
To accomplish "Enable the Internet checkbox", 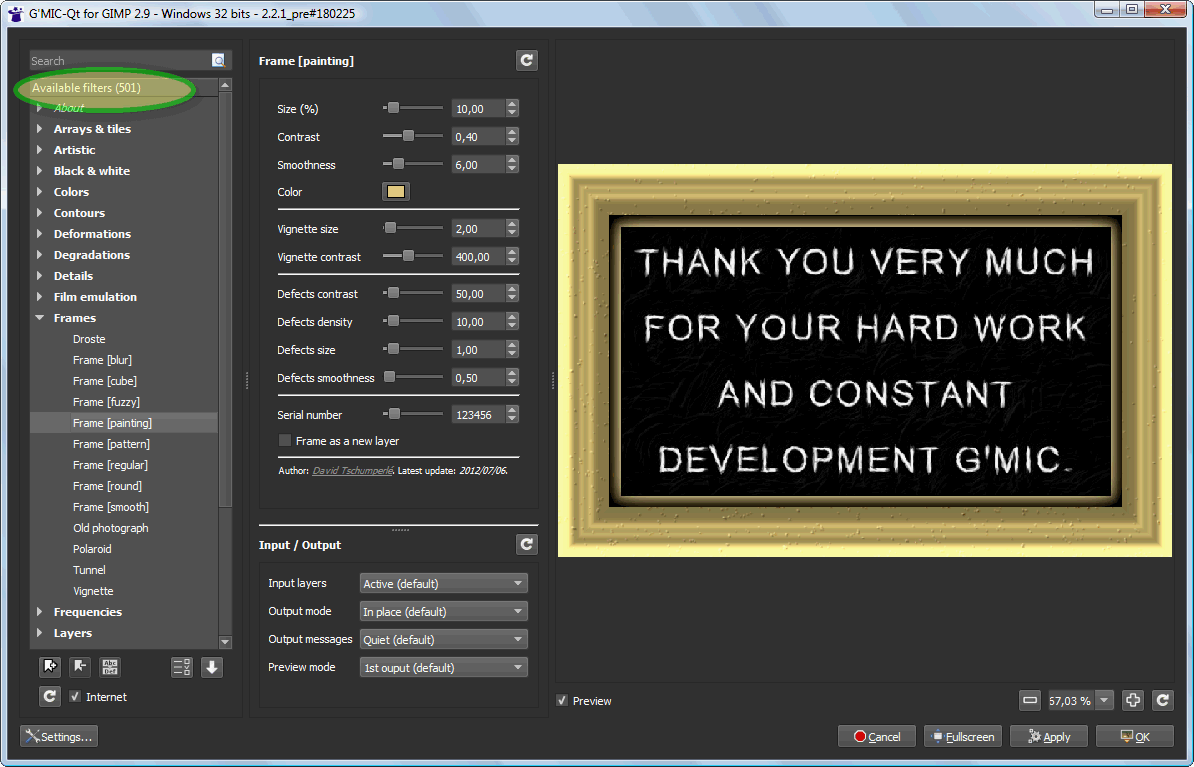I will (75, 696).
